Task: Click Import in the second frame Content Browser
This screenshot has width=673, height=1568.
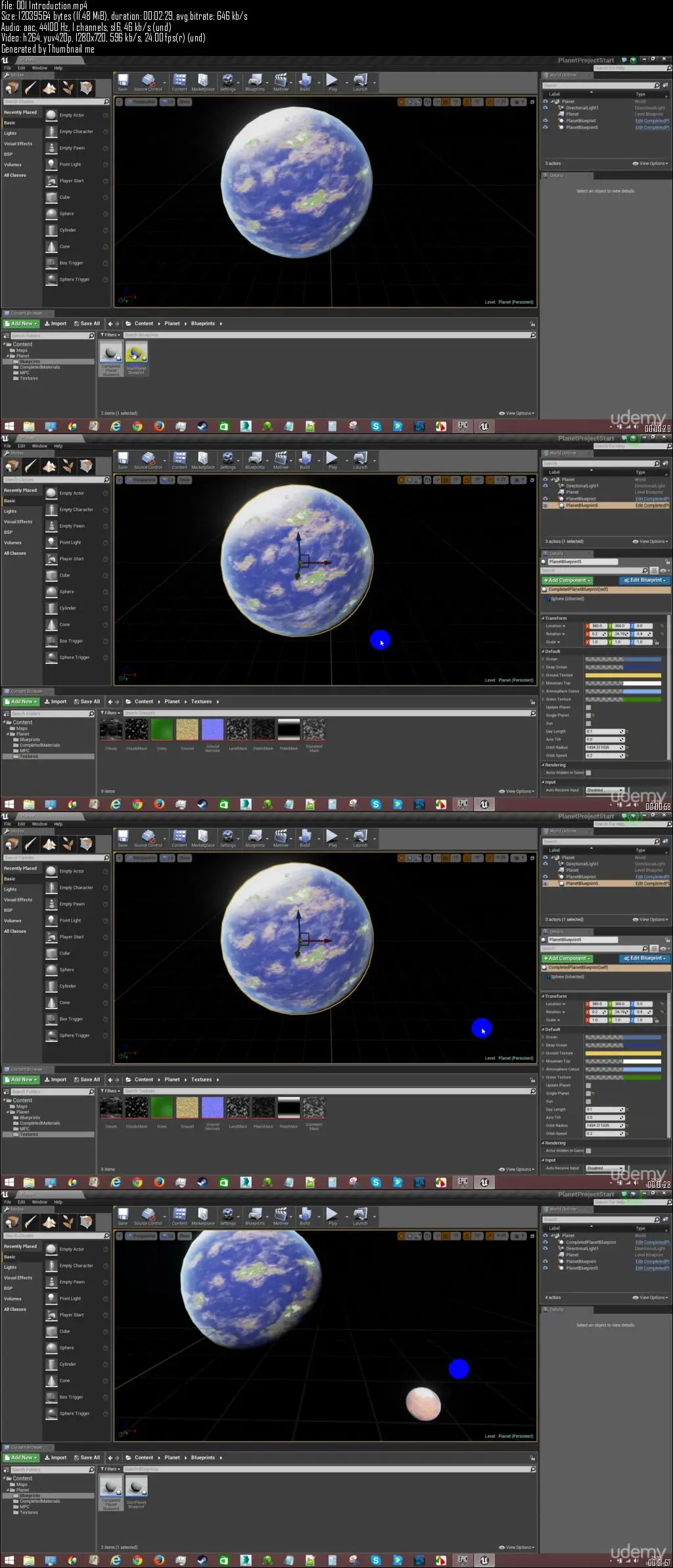Action: 56,701
